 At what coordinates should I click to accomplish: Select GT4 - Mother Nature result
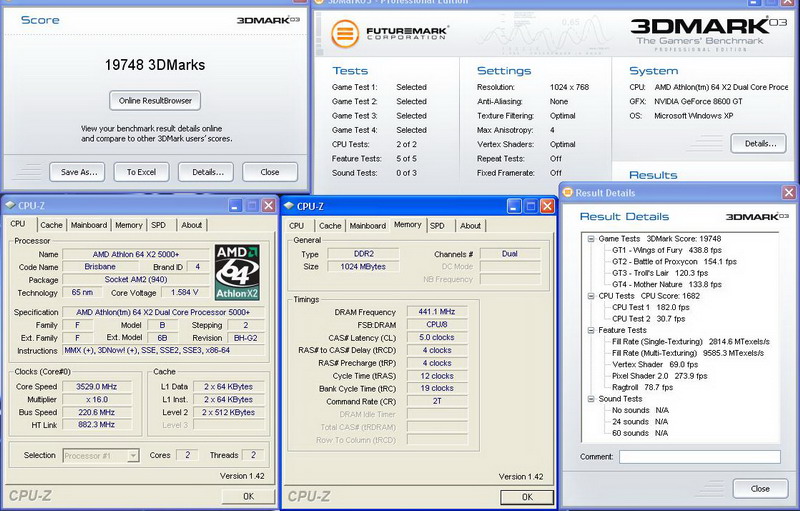667,285
